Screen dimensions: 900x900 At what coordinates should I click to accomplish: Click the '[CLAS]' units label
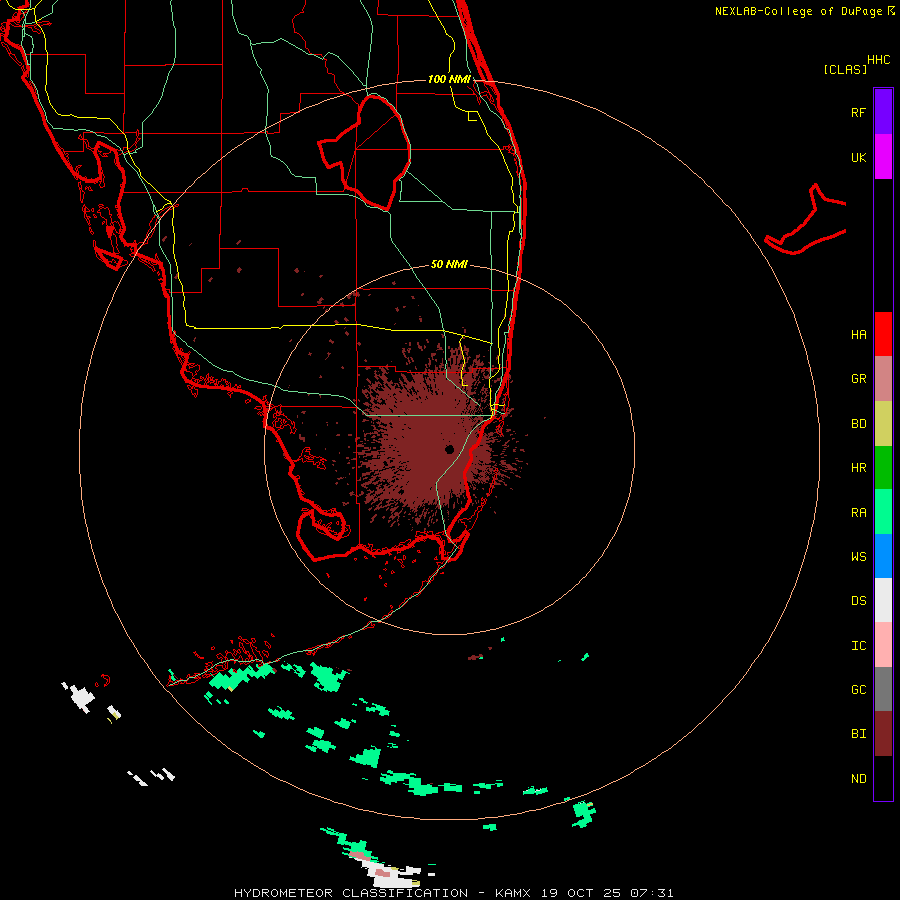point(845,69)
